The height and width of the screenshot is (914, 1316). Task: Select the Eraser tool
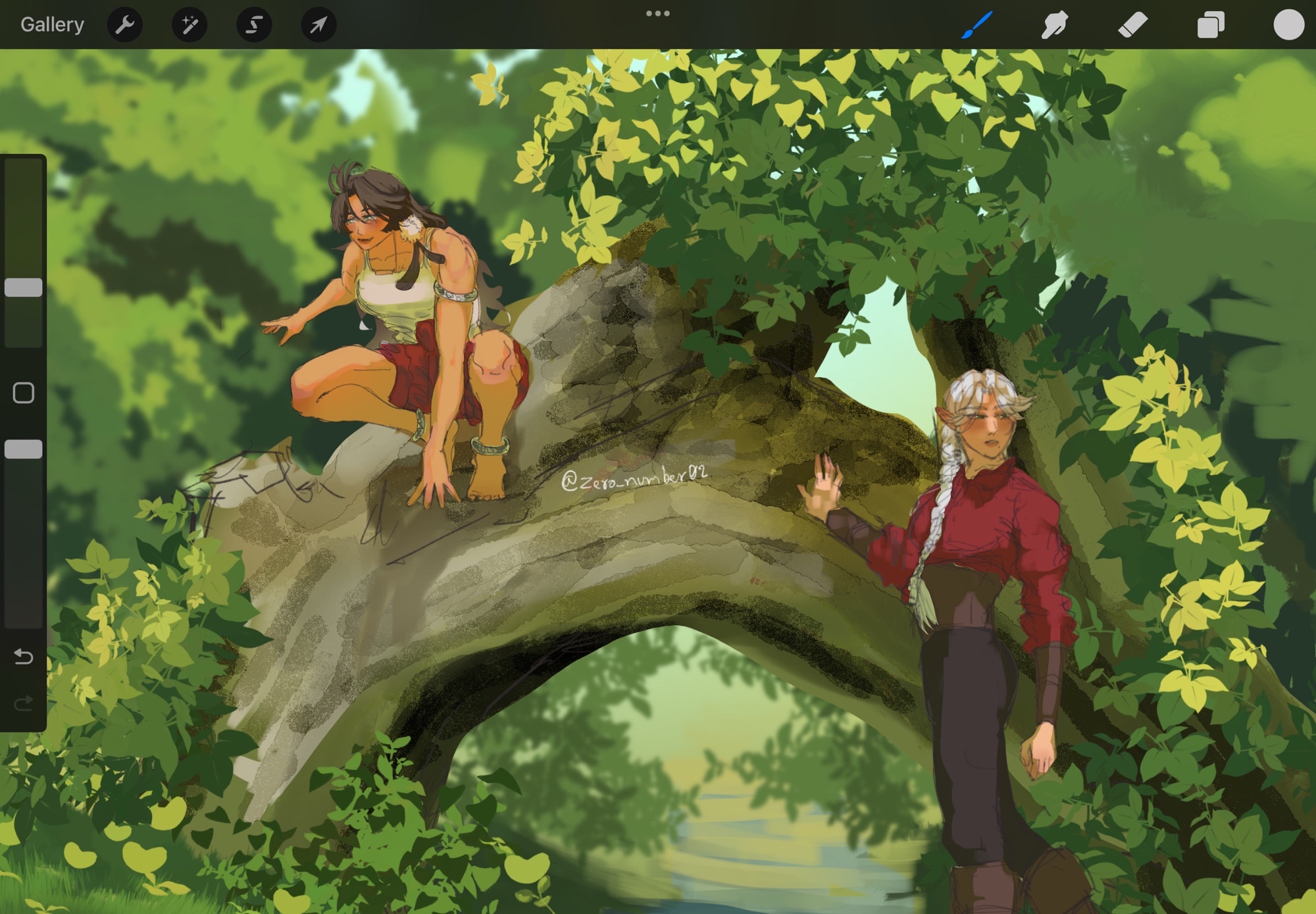1132,25
